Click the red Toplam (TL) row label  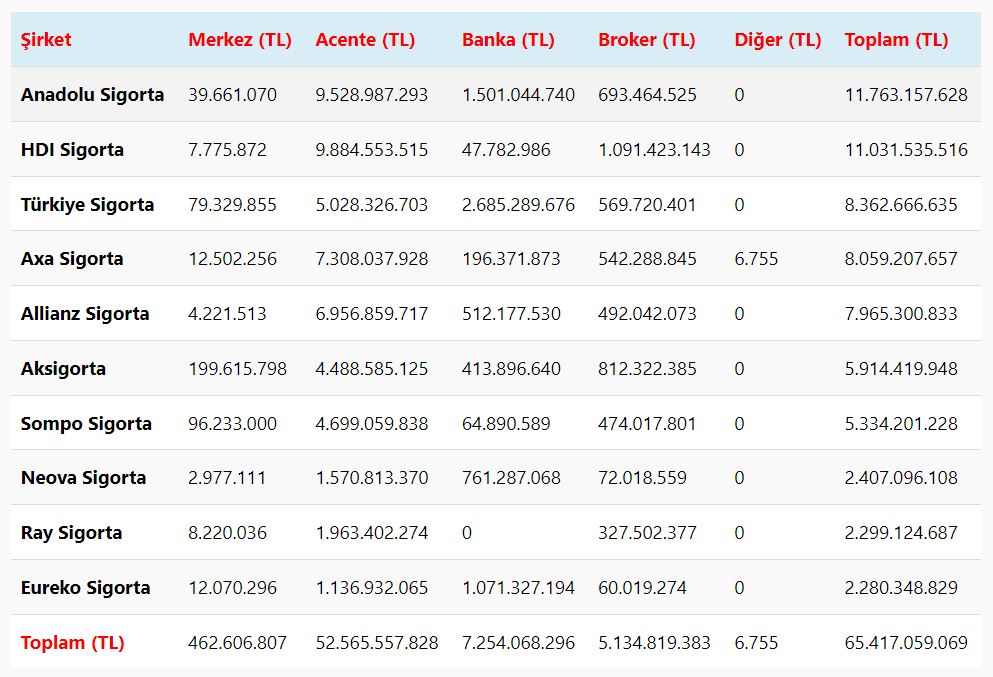[72, 643]
